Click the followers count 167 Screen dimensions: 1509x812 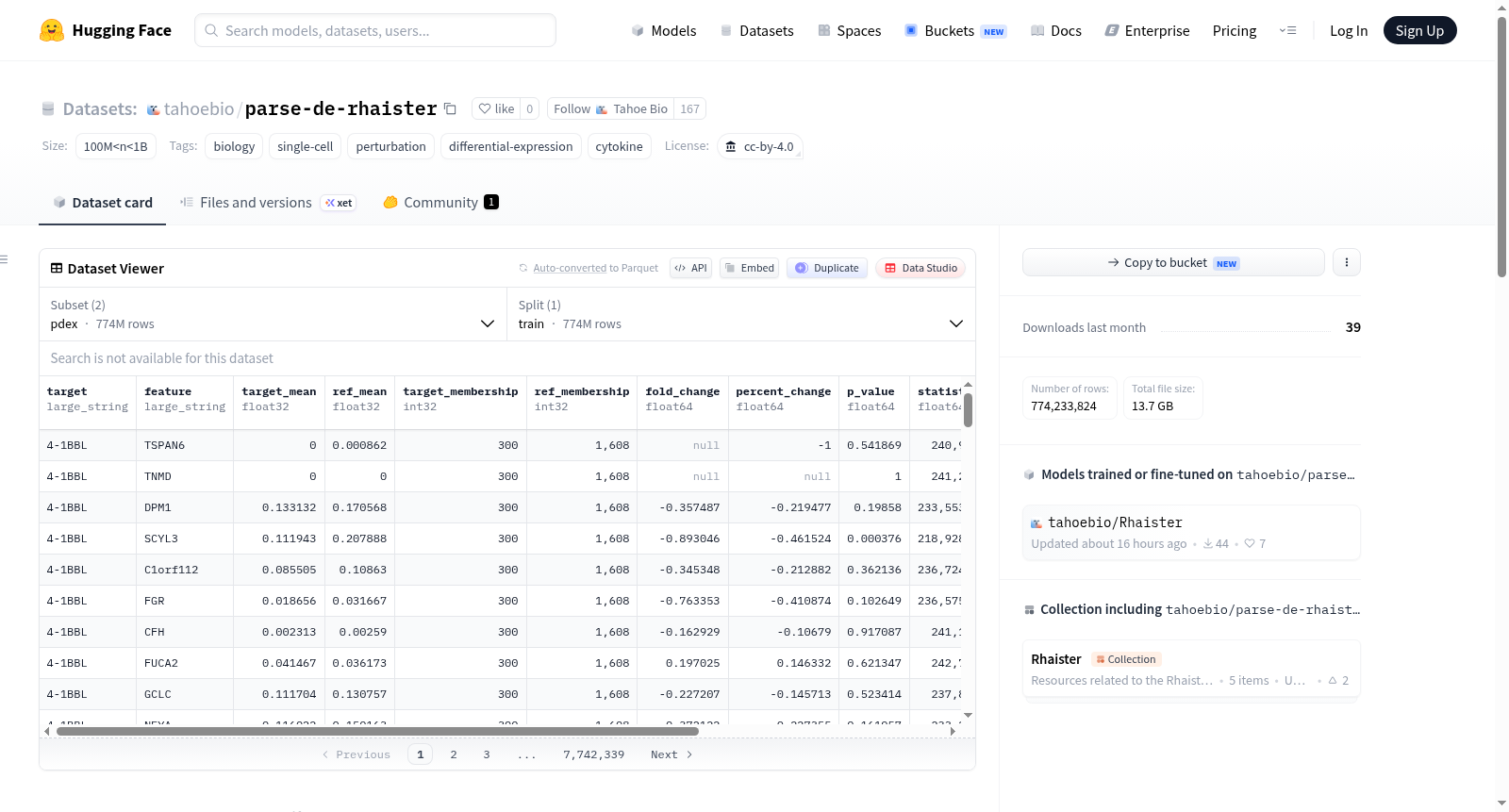point(690,109)
